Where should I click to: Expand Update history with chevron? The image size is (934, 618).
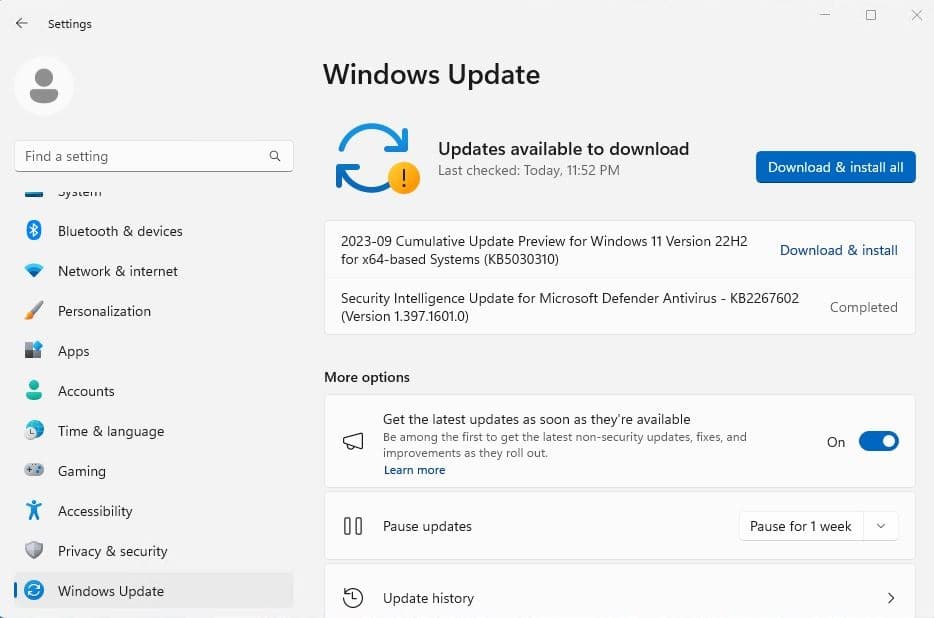890,598
